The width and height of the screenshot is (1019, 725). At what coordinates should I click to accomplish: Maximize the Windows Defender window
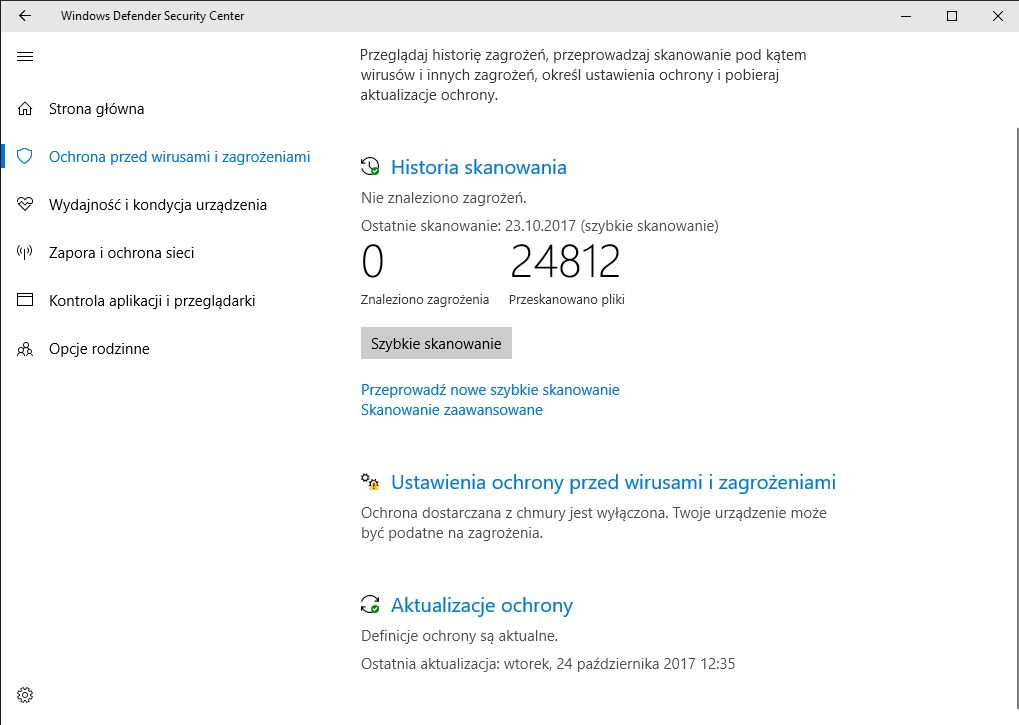(x=952, y=16)
